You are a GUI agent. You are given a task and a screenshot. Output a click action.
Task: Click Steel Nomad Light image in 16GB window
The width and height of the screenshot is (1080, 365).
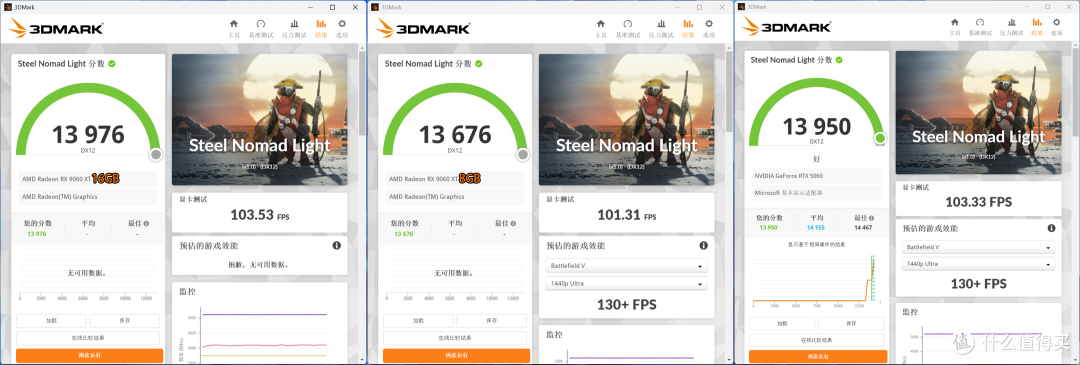259,121
